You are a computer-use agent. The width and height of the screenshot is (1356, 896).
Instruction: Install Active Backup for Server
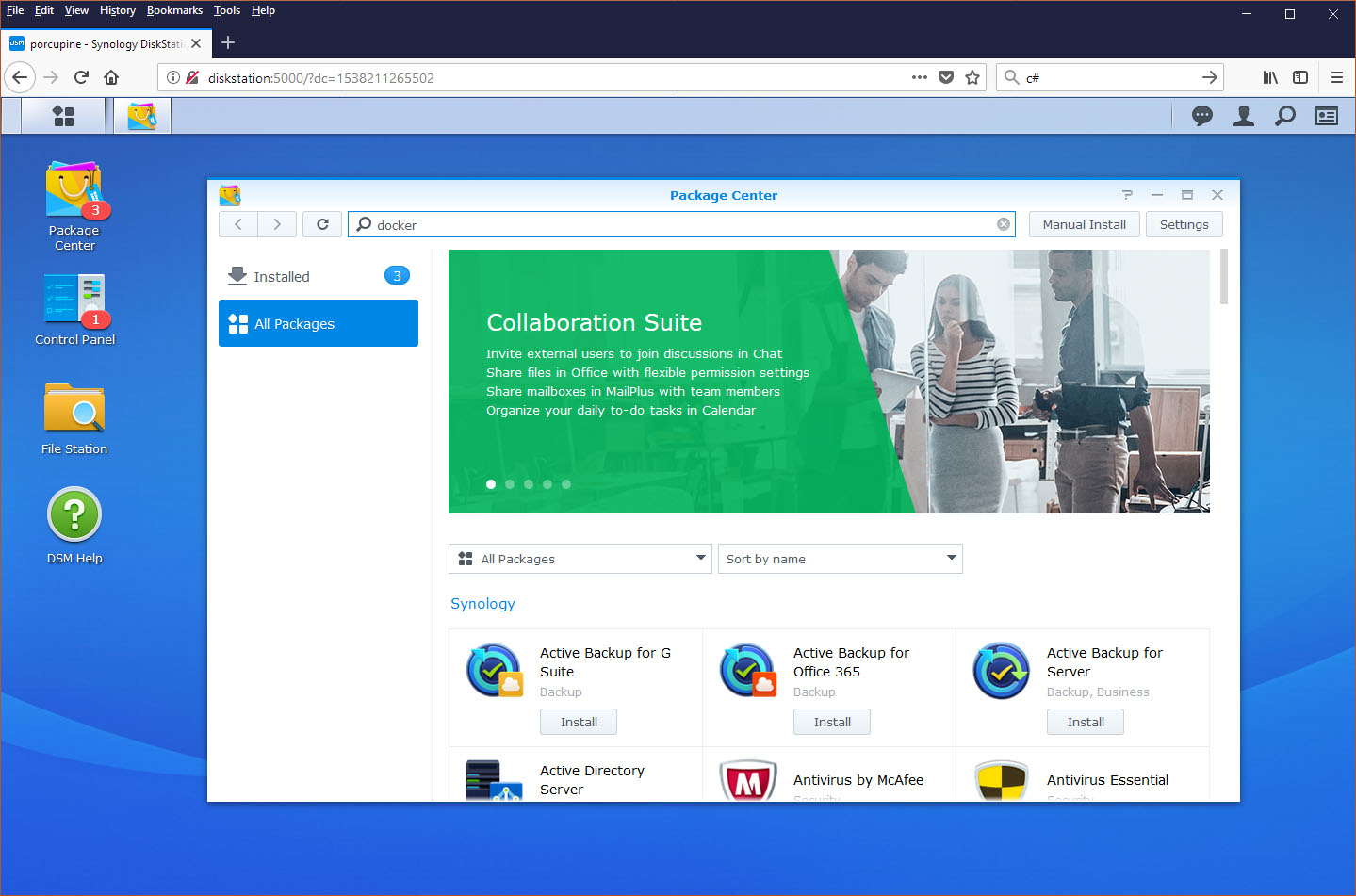click(1086, 722)
